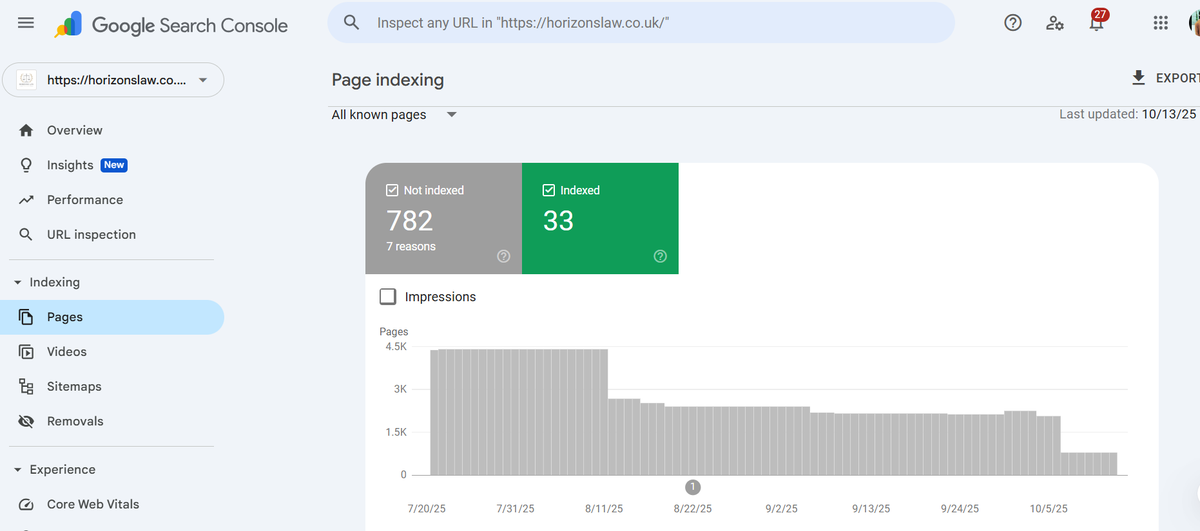This screenshot has height=531, width=1200.
Task: Open users and settings icon
Action: click(1055, 23)
